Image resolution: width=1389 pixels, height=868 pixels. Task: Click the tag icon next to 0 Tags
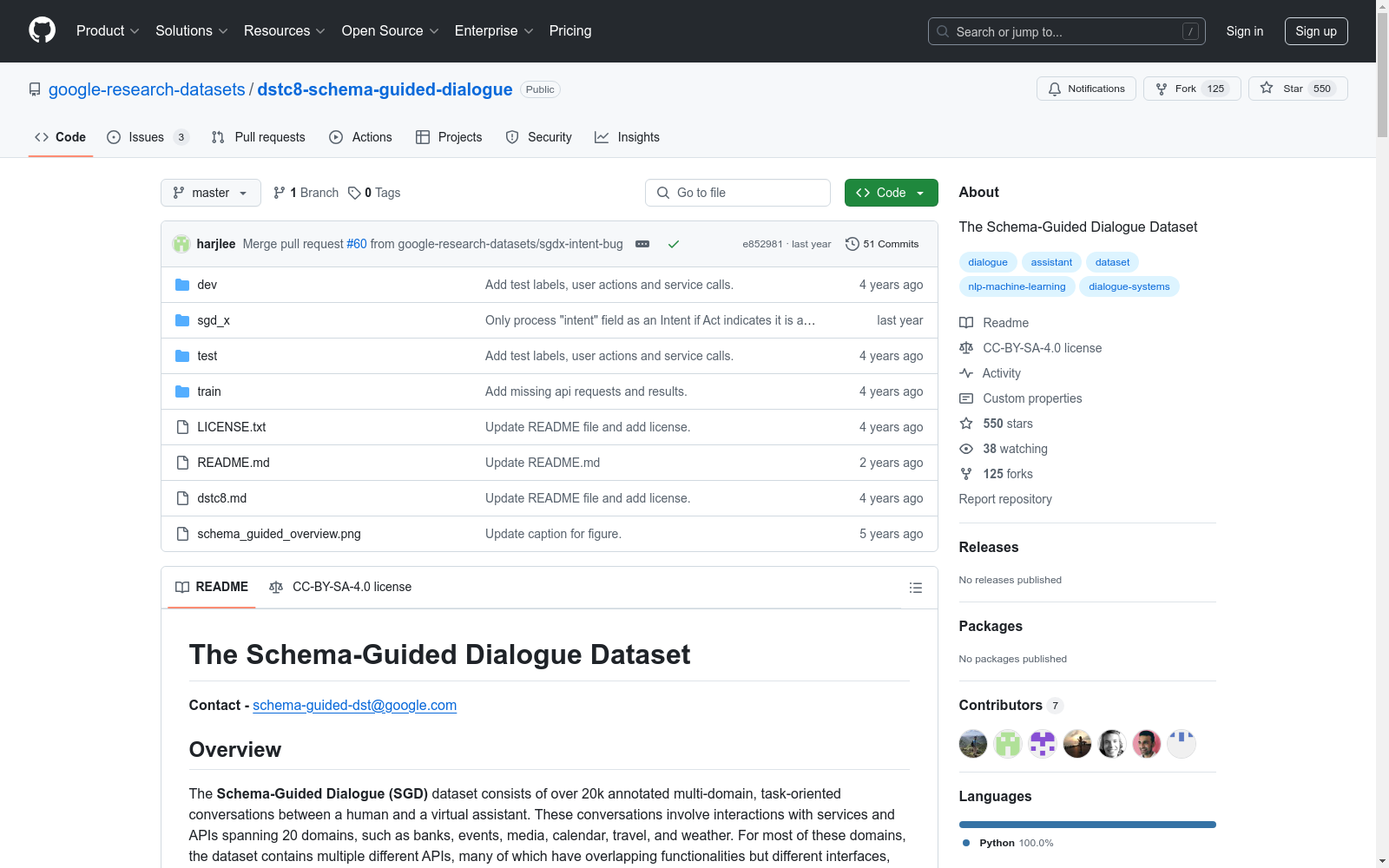point(354,193)
